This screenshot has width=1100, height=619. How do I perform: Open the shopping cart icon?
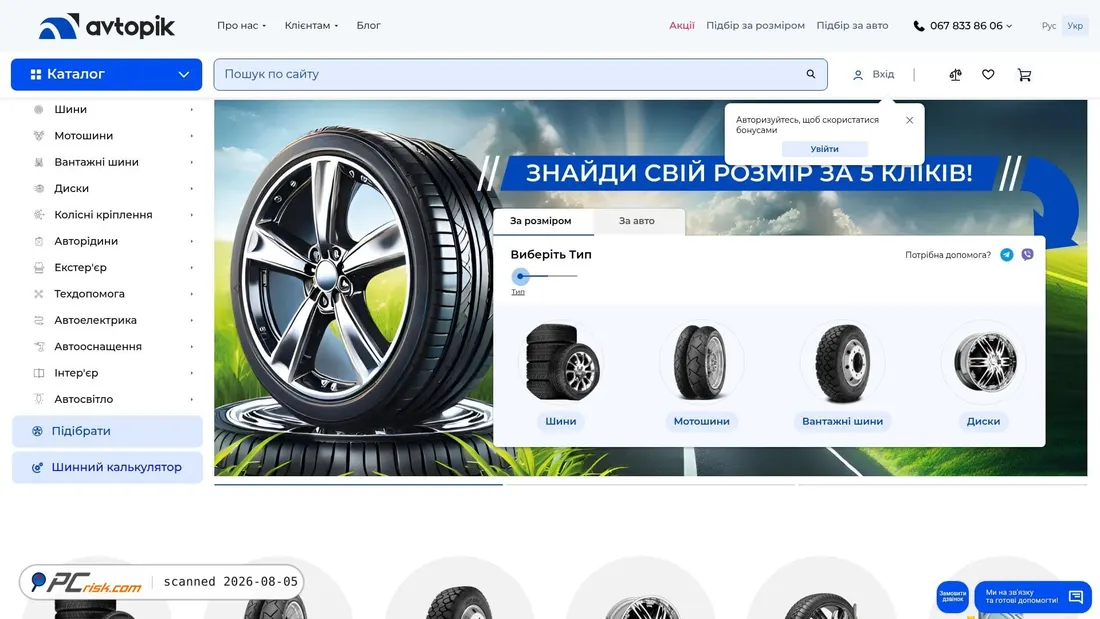point(1024,74)
